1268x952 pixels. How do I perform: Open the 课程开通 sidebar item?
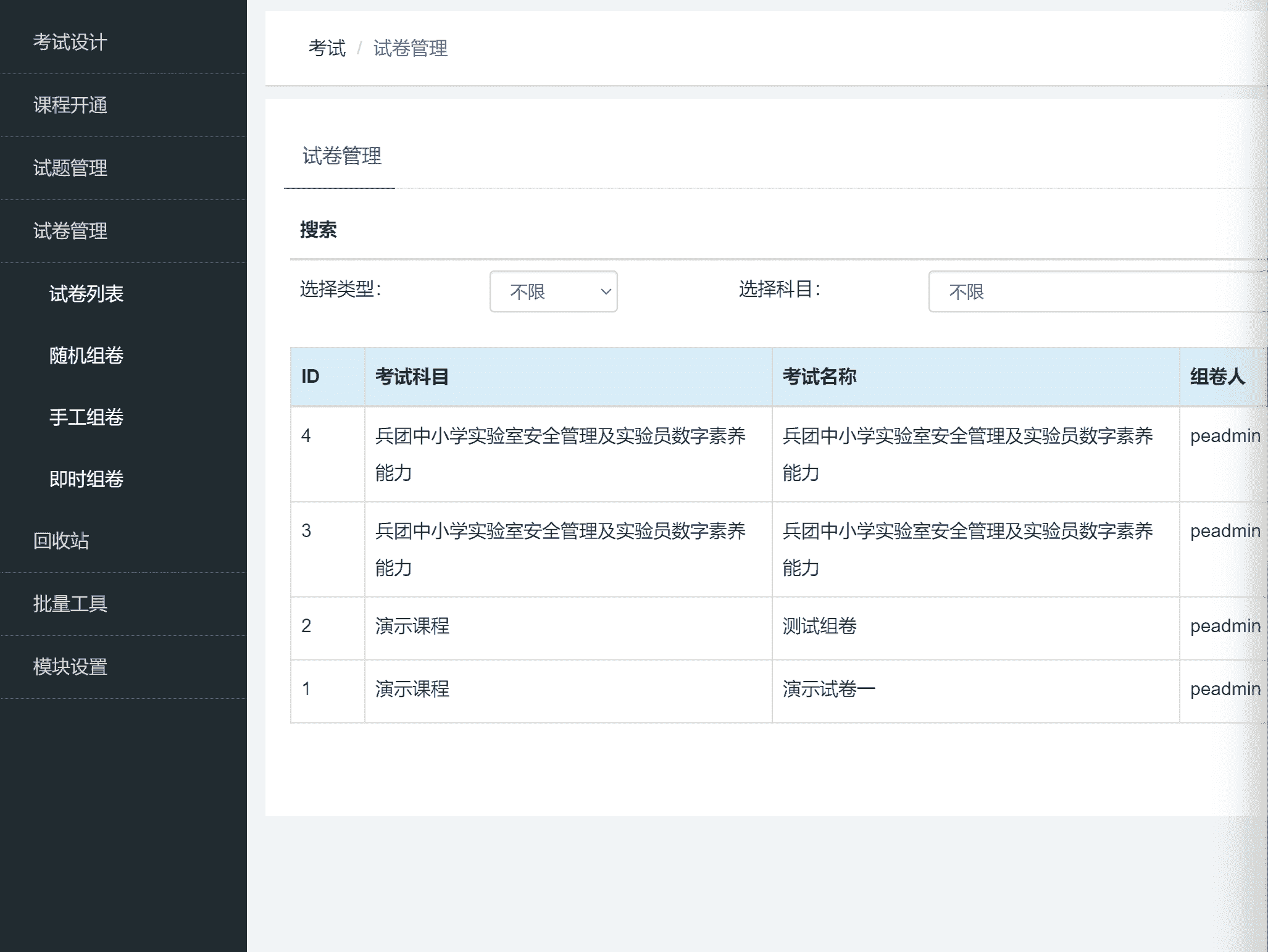point(70,105)
